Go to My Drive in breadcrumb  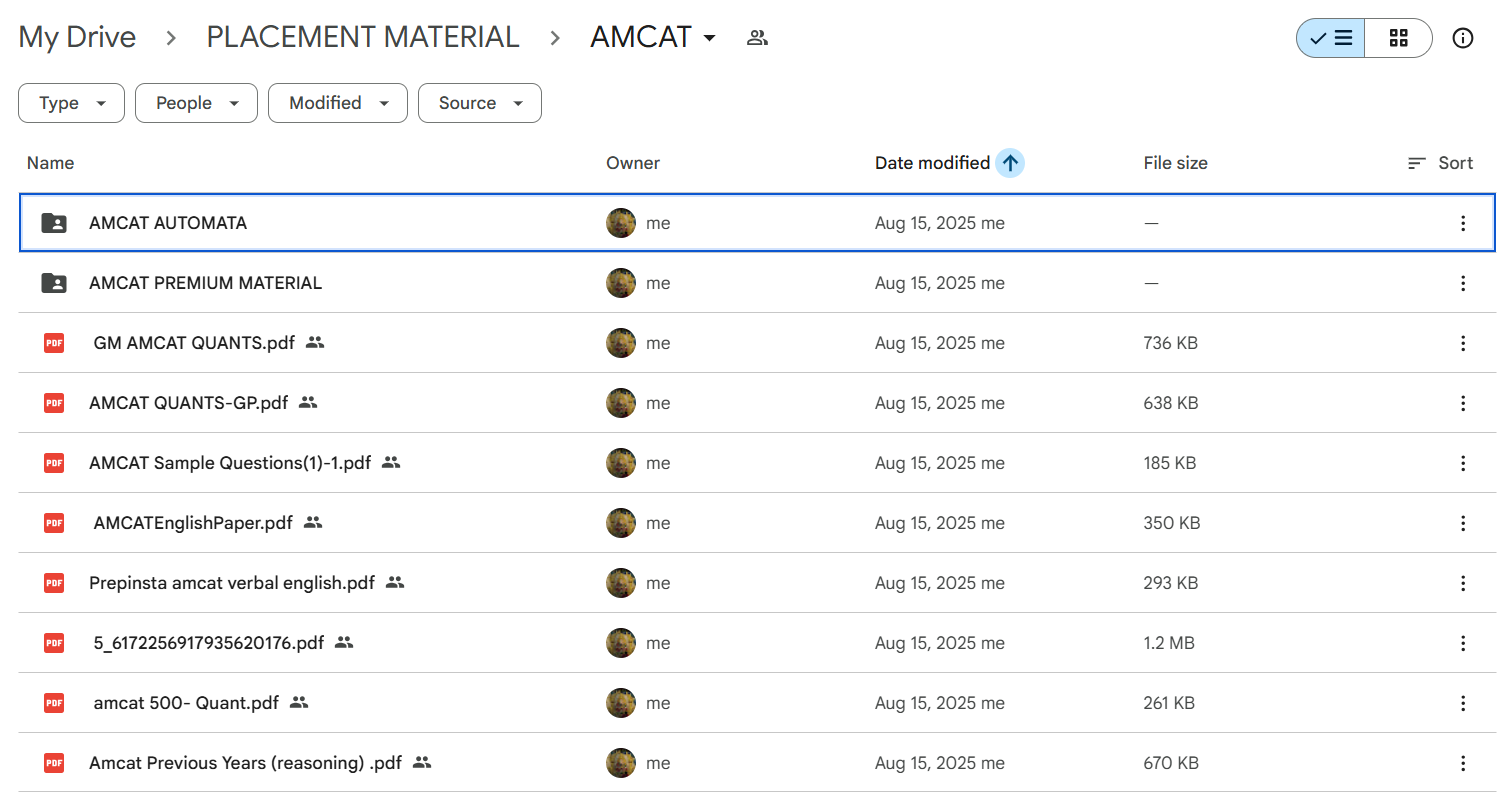(x=77, y=38)
